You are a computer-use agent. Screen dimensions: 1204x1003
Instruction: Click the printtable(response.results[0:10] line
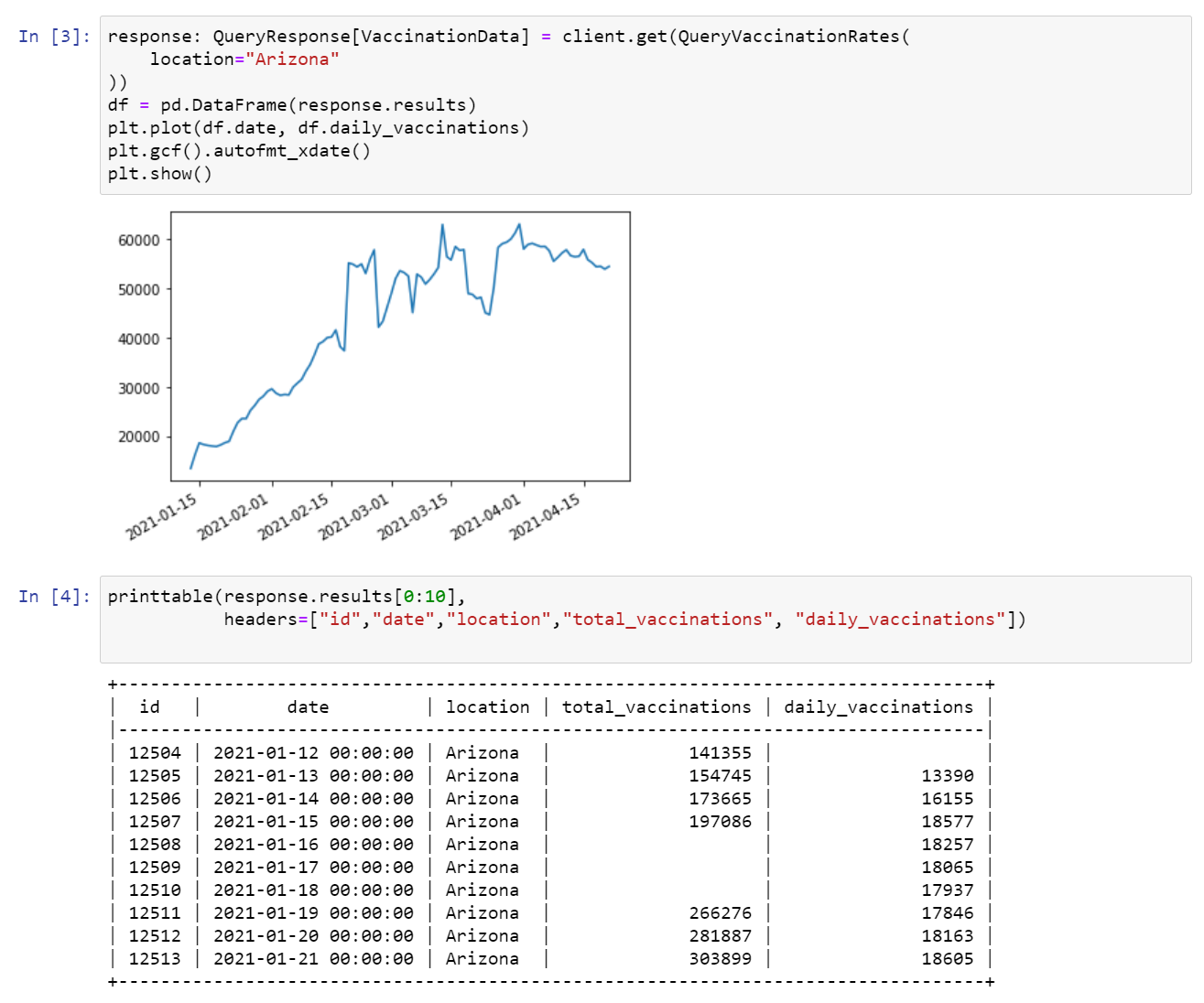point(287,597)
